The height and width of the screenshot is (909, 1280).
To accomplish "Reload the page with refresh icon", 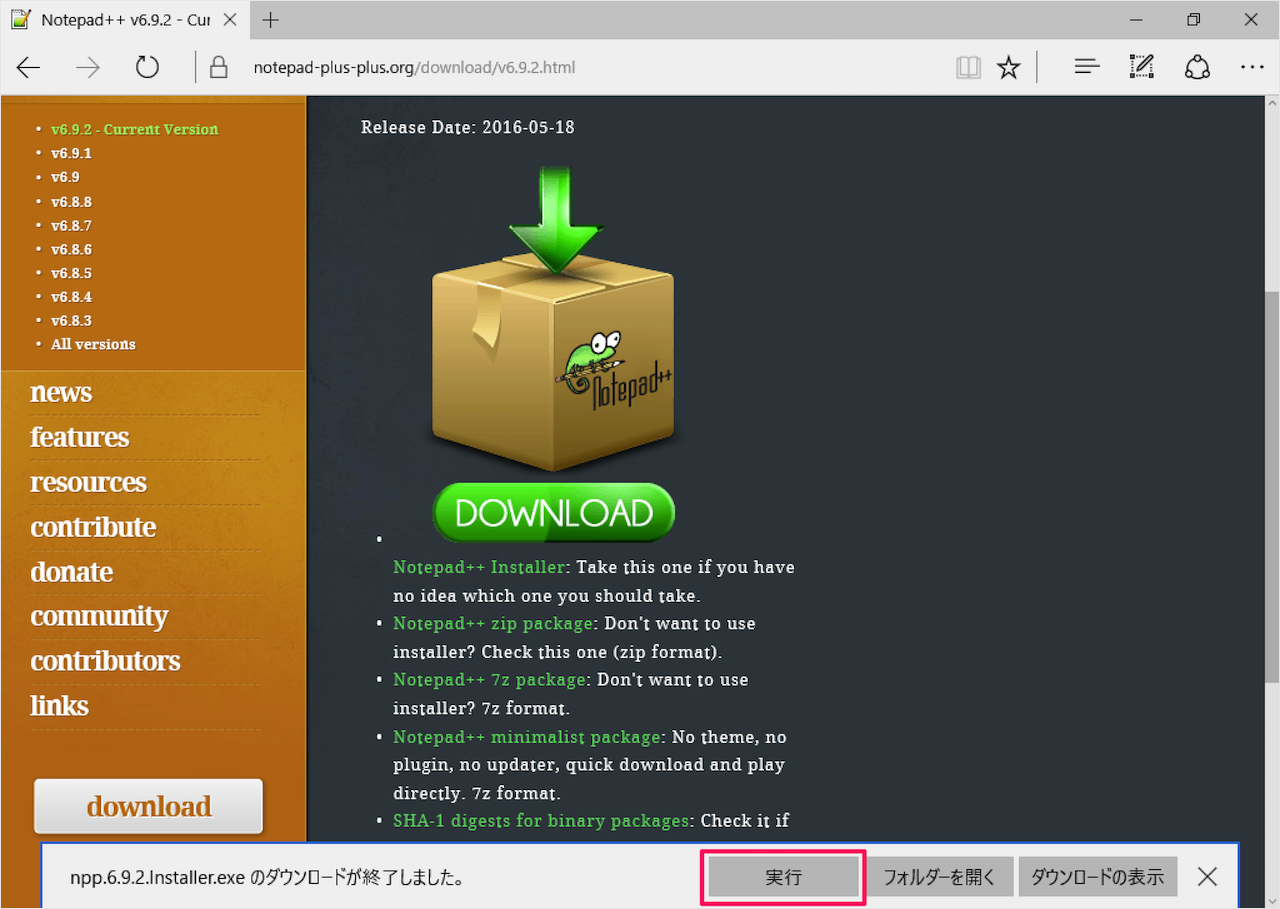I will 147,67.
